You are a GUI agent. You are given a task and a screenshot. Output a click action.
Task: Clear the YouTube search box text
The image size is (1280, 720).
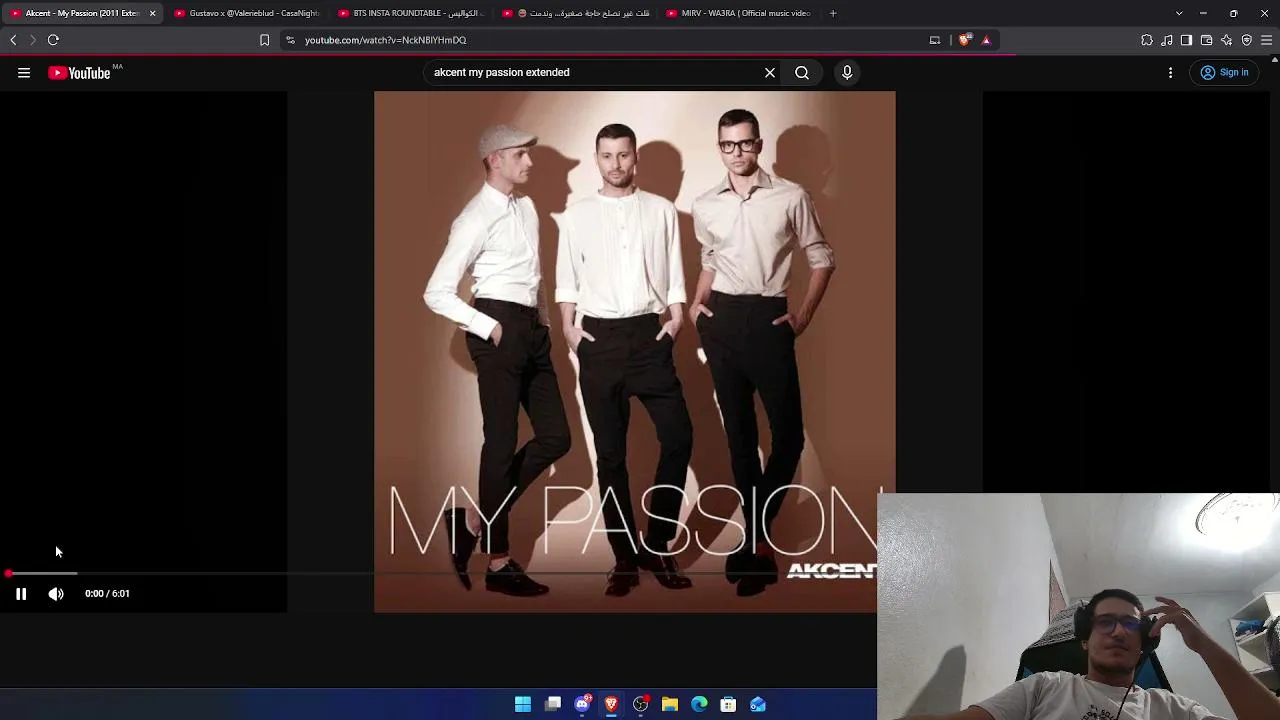tap(770, 72)
